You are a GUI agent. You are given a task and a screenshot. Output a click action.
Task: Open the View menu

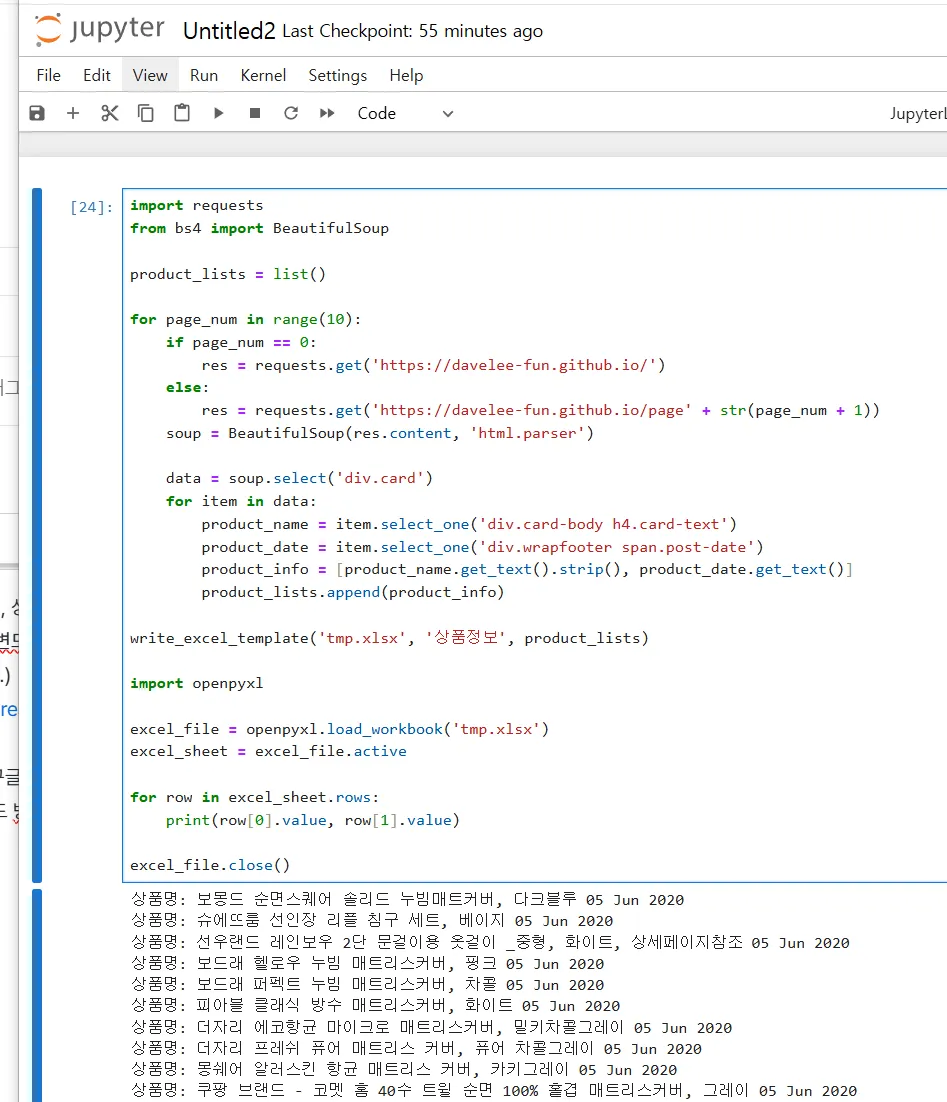(150, 75)
